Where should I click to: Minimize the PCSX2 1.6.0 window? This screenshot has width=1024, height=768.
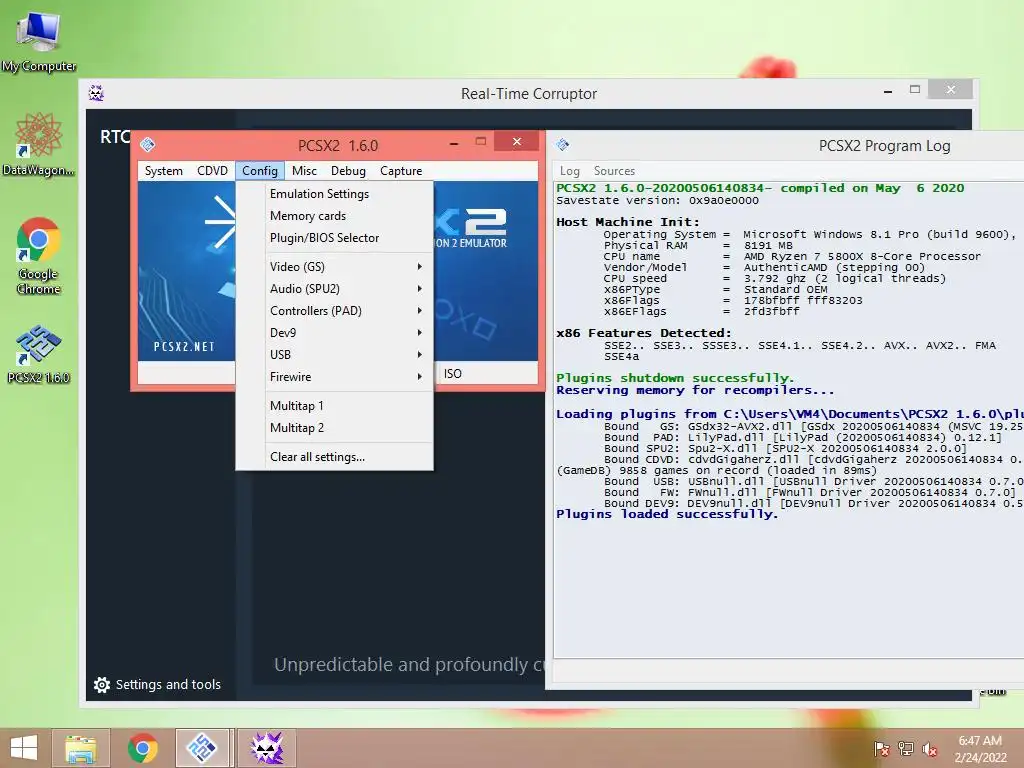tap(454, 142)
